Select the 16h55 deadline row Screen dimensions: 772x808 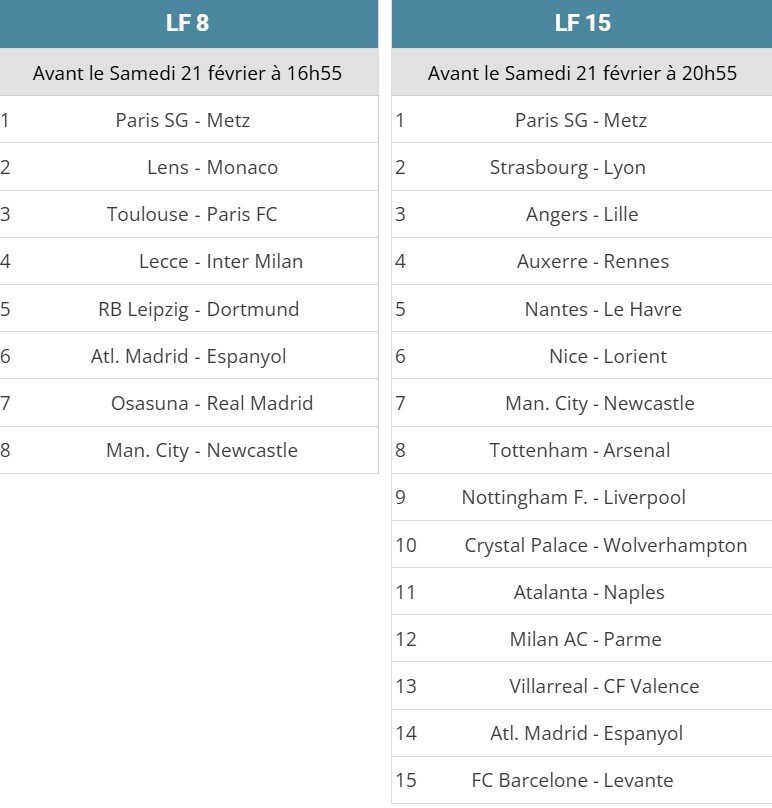[x=188, y=73]
